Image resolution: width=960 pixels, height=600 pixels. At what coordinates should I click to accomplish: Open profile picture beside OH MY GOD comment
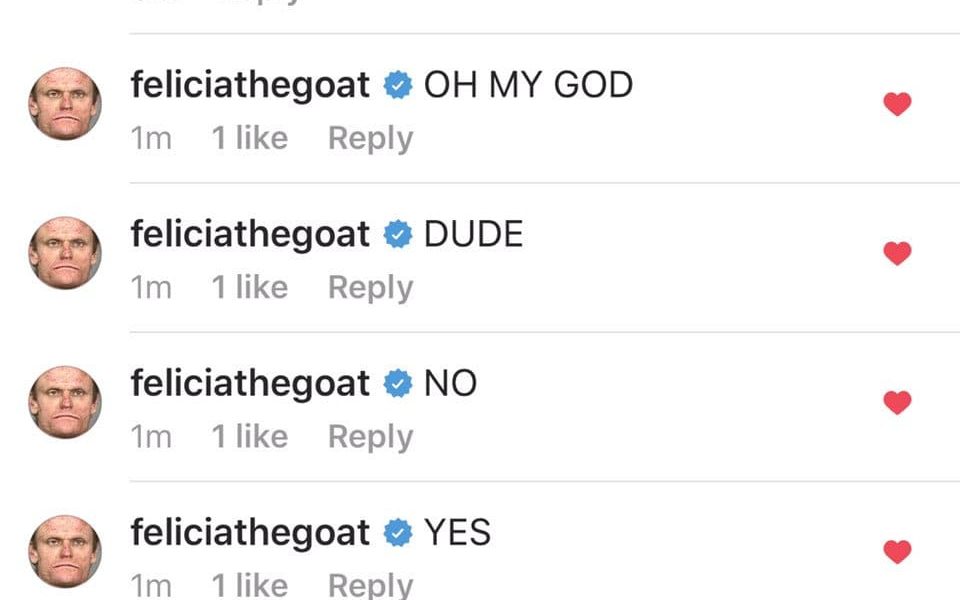coord(65,103)
